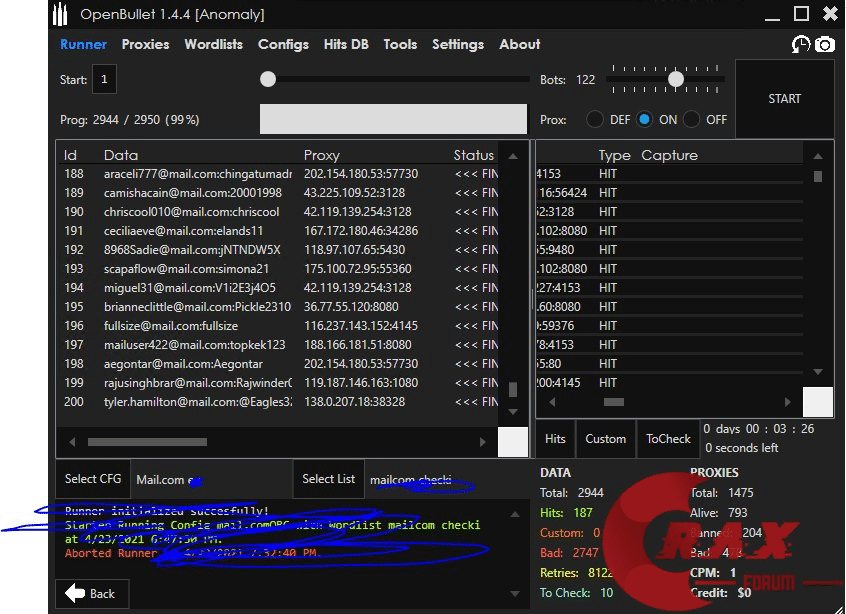The width and height of the screenshot is (846, 614).
Task: View the Hits DB tab
Action: (x=345, y=44)
